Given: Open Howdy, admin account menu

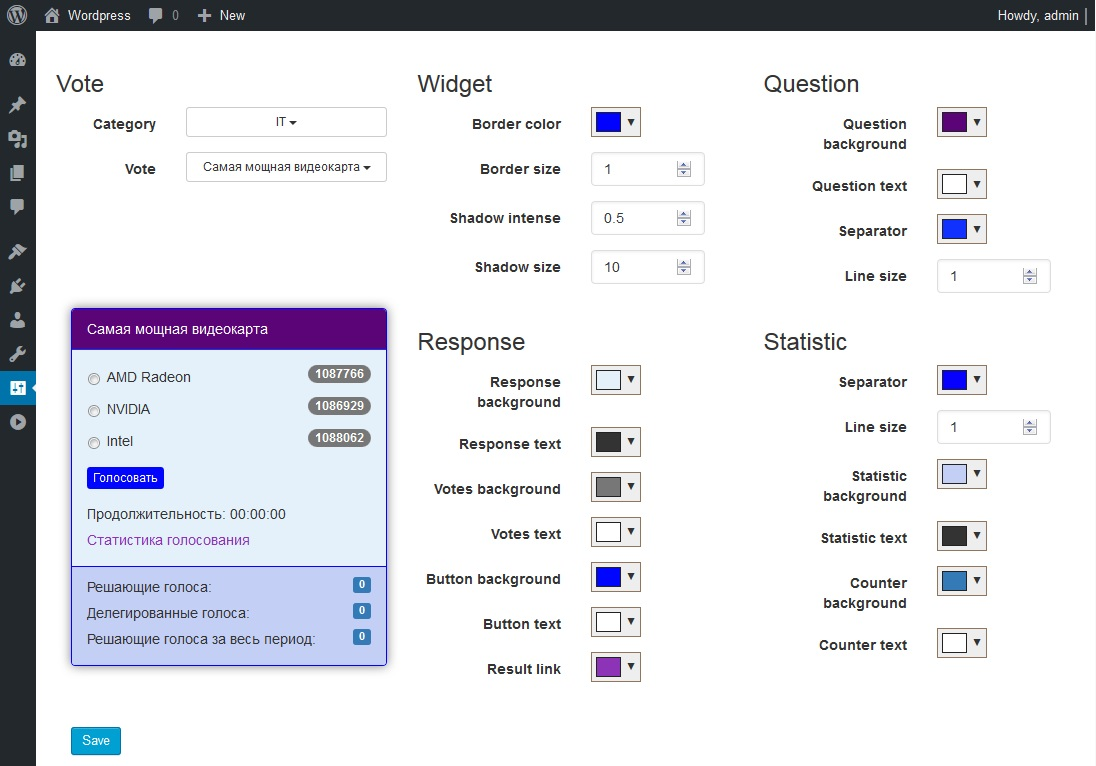Looking at the screenshot, I should (x=1037, y=15).
